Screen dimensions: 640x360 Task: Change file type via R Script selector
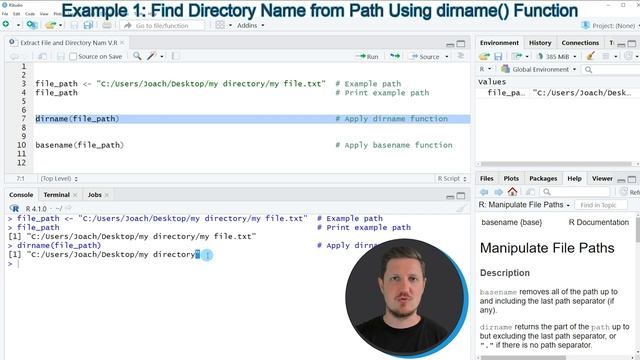coord(452,178)
